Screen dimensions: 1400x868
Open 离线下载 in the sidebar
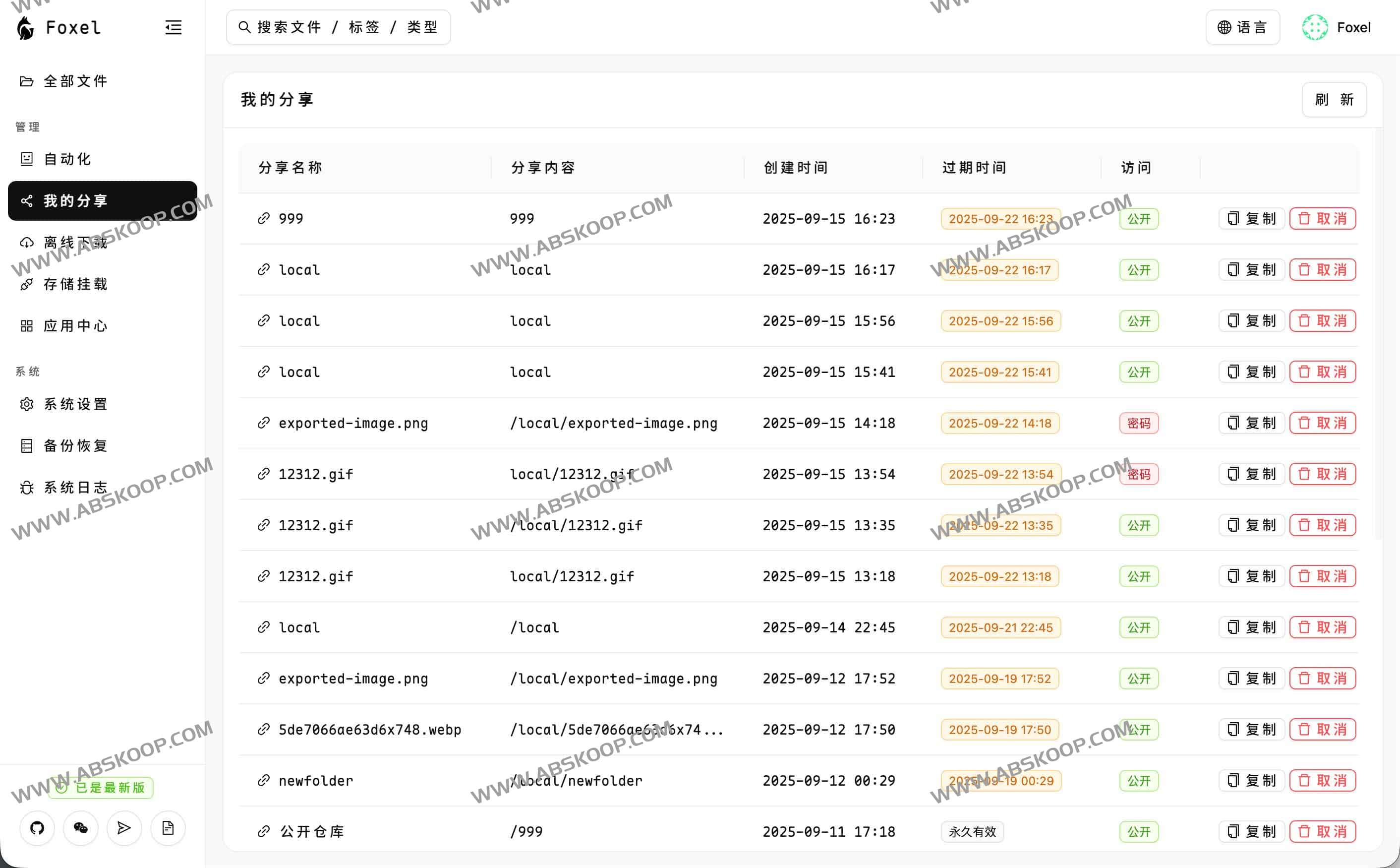(76, 242)
